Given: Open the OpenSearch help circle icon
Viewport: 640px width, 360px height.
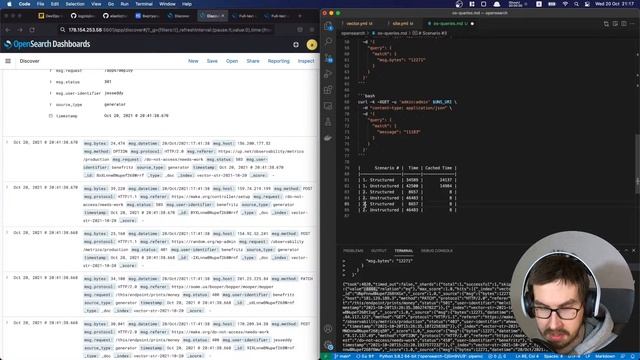Looking at the screenshot, I should (296, 44).
